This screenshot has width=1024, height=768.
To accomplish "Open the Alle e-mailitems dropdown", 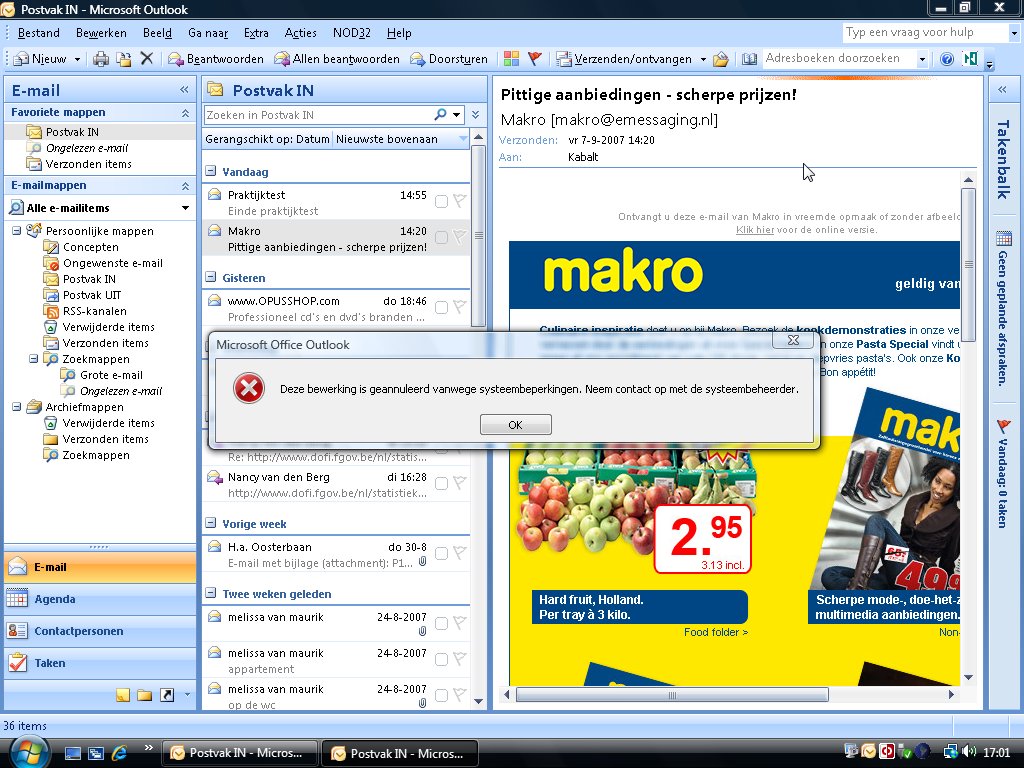I will (185, 208).
